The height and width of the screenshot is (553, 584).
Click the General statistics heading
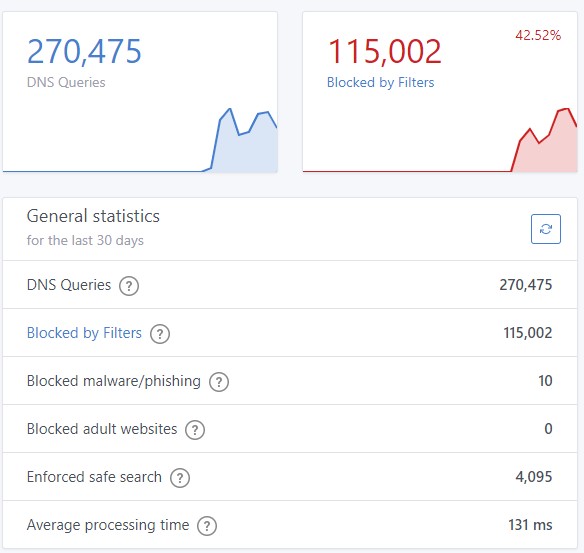coord(93,216)
